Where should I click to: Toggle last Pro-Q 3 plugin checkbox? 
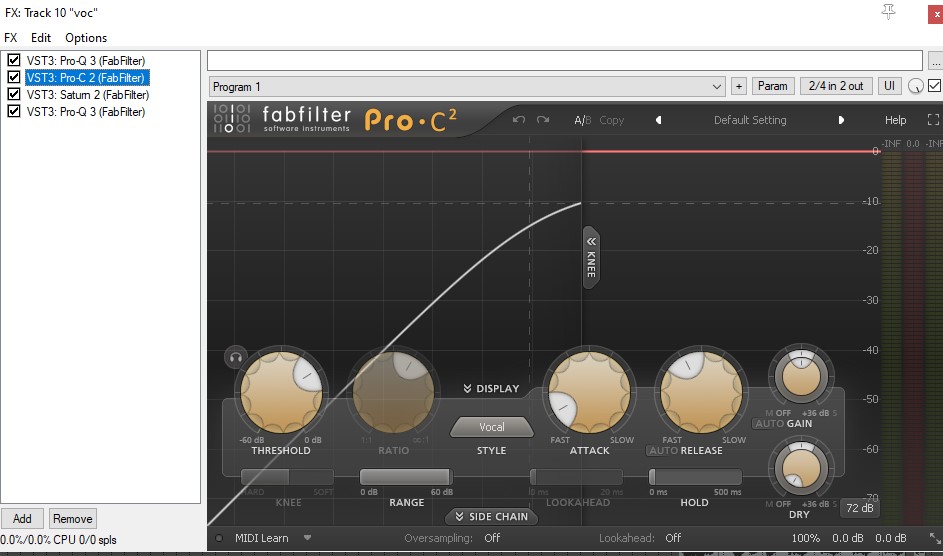[x=14, y=111]
